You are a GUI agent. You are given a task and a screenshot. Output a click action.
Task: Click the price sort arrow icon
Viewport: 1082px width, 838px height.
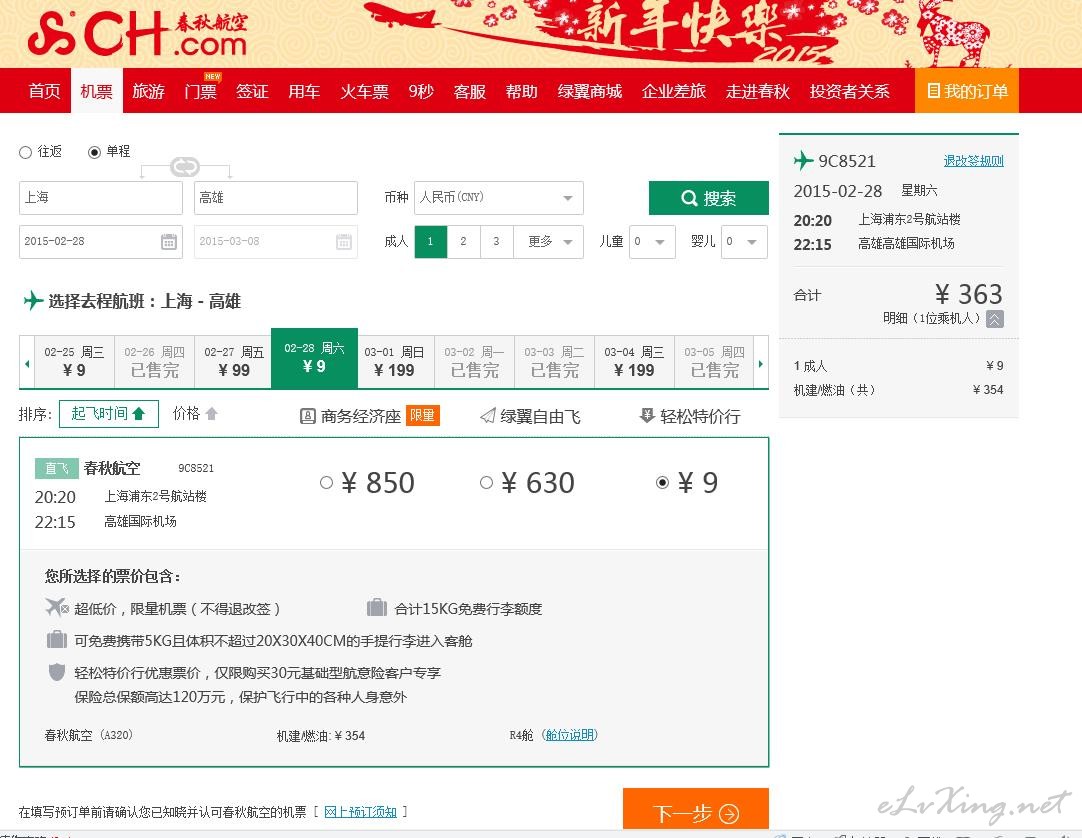click(212, 413)
